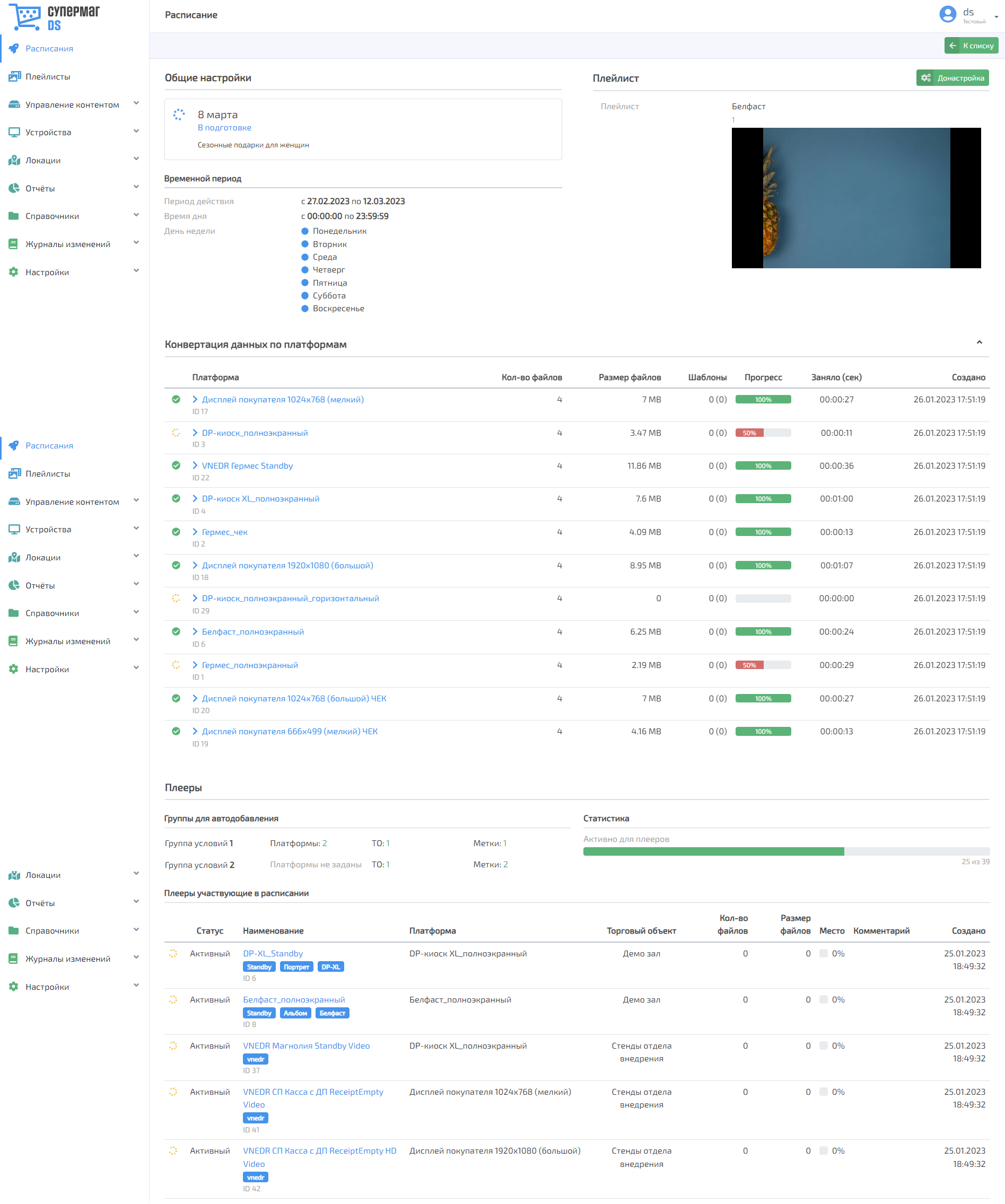Expand the VNEDR Гермес Standby row chevron
Image resolution: width=1005 pixels, height=1204 pixels.
click(195, 465)
